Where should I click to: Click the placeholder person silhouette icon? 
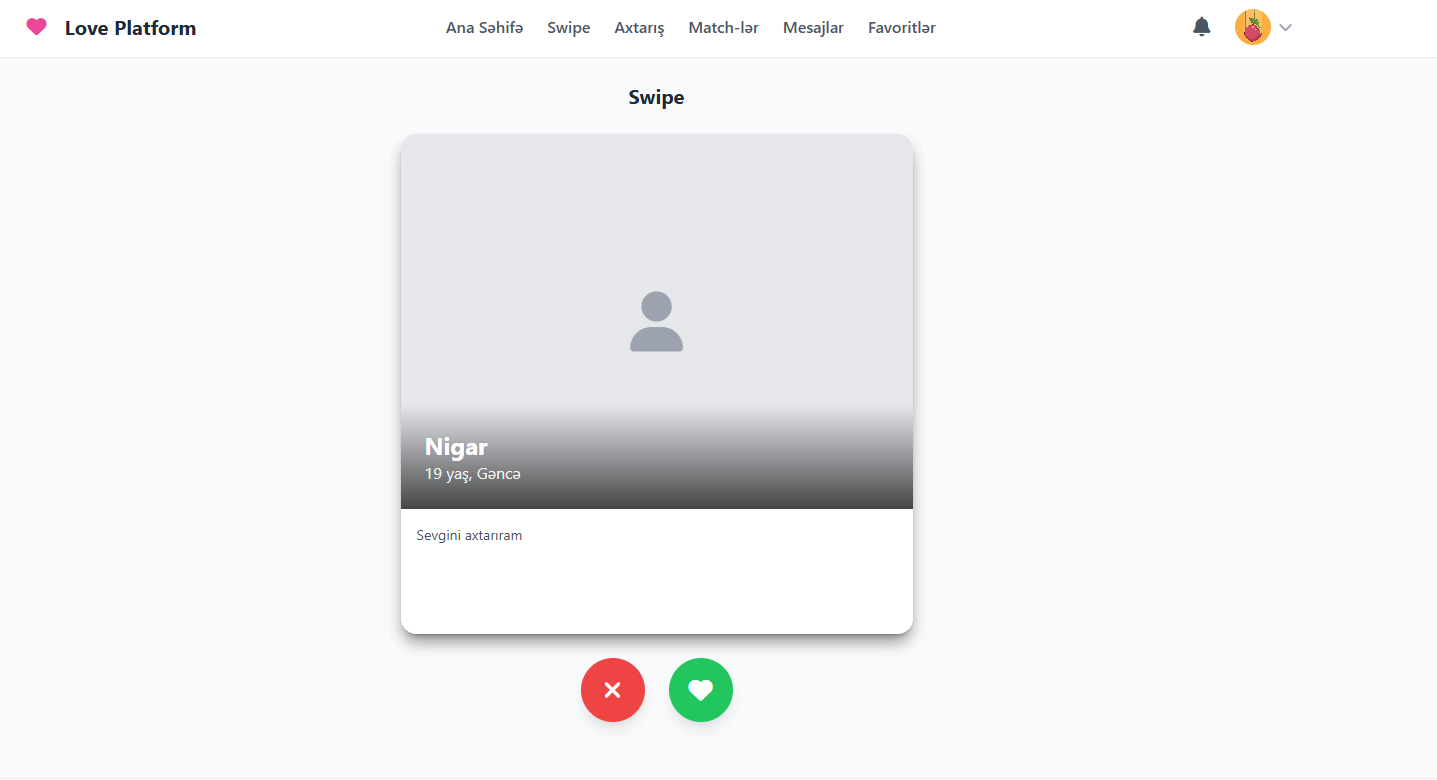[656, 322]
